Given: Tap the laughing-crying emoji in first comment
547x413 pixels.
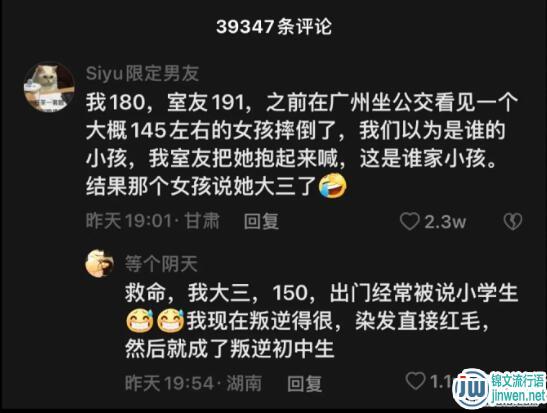Looking at the screenshot, I should point(332,187).
